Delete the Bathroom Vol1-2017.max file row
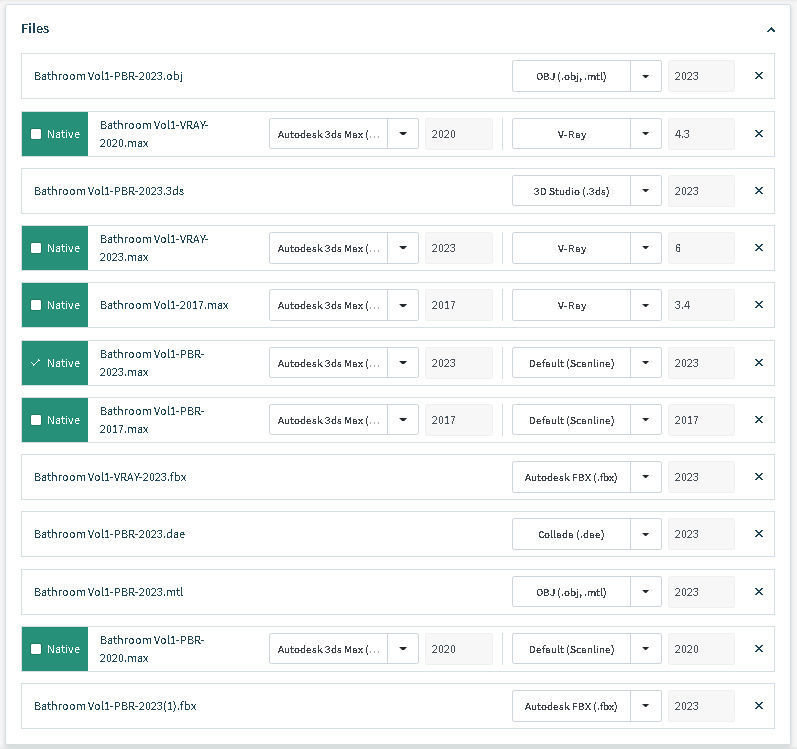Image resolution: width=797 pixels, height=749 pixels. tap(758, 305)
